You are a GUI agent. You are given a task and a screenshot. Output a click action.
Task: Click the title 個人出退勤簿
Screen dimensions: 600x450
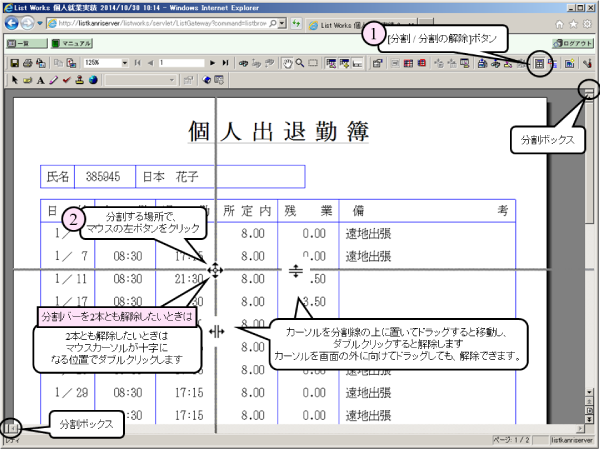click(x=278, y=131)
